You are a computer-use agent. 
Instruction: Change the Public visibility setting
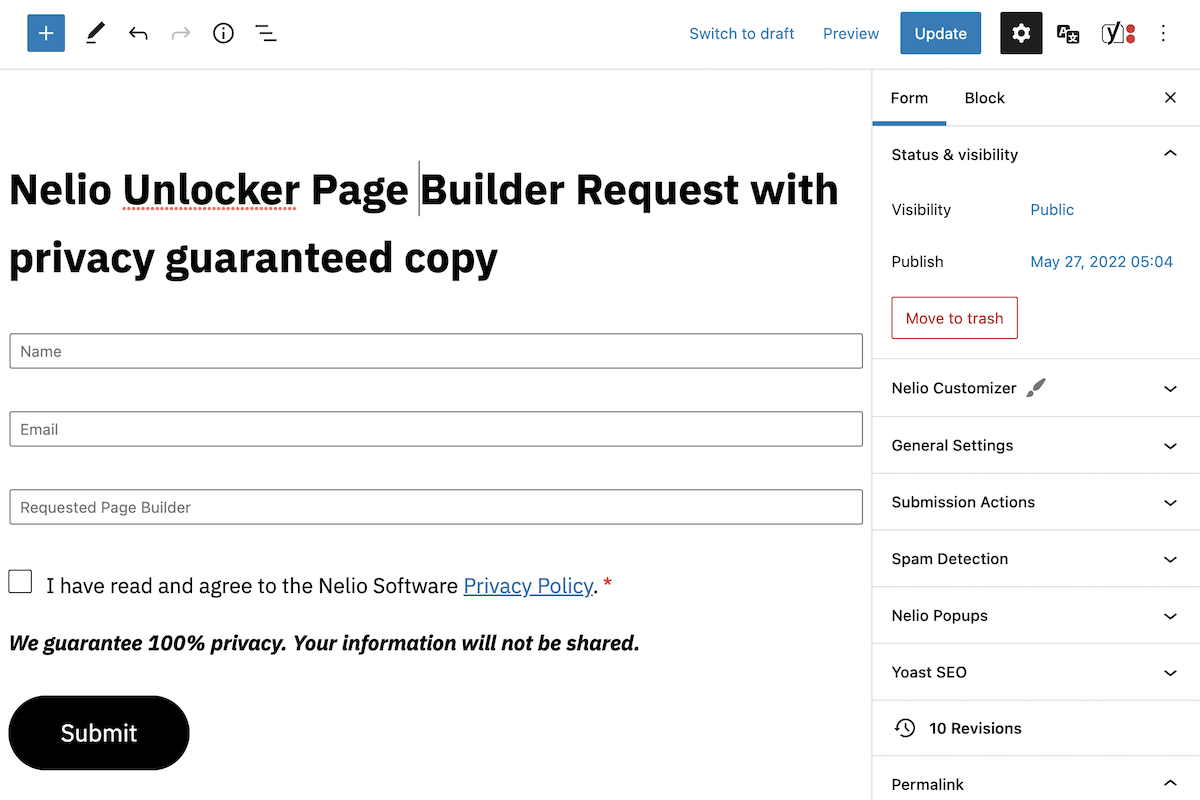(1052, 210)
